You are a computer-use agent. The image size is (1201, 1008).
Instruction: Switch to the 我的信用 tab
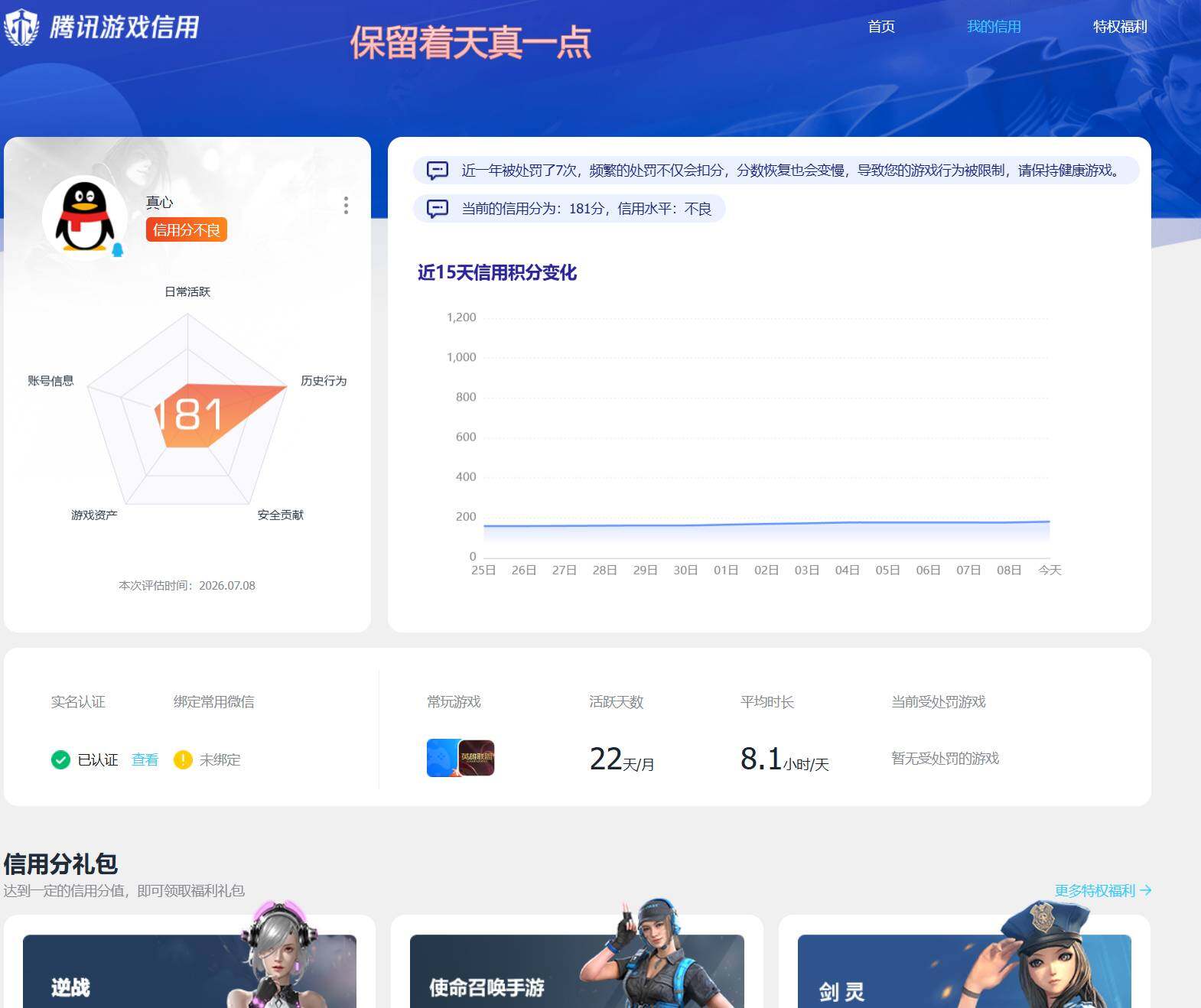click(x=994, y=27)
